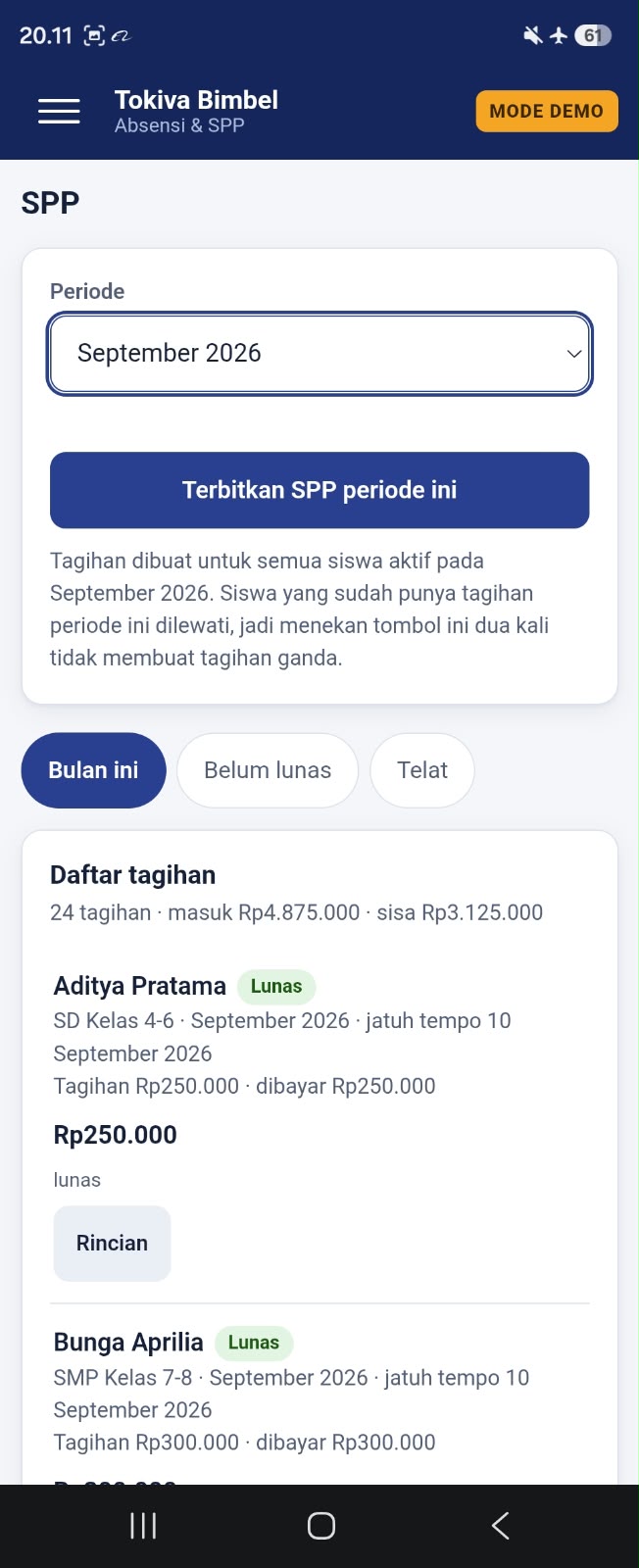639x1568 pixels.
Task: Open the hamburger navigation menu
Action: (59, 112)
